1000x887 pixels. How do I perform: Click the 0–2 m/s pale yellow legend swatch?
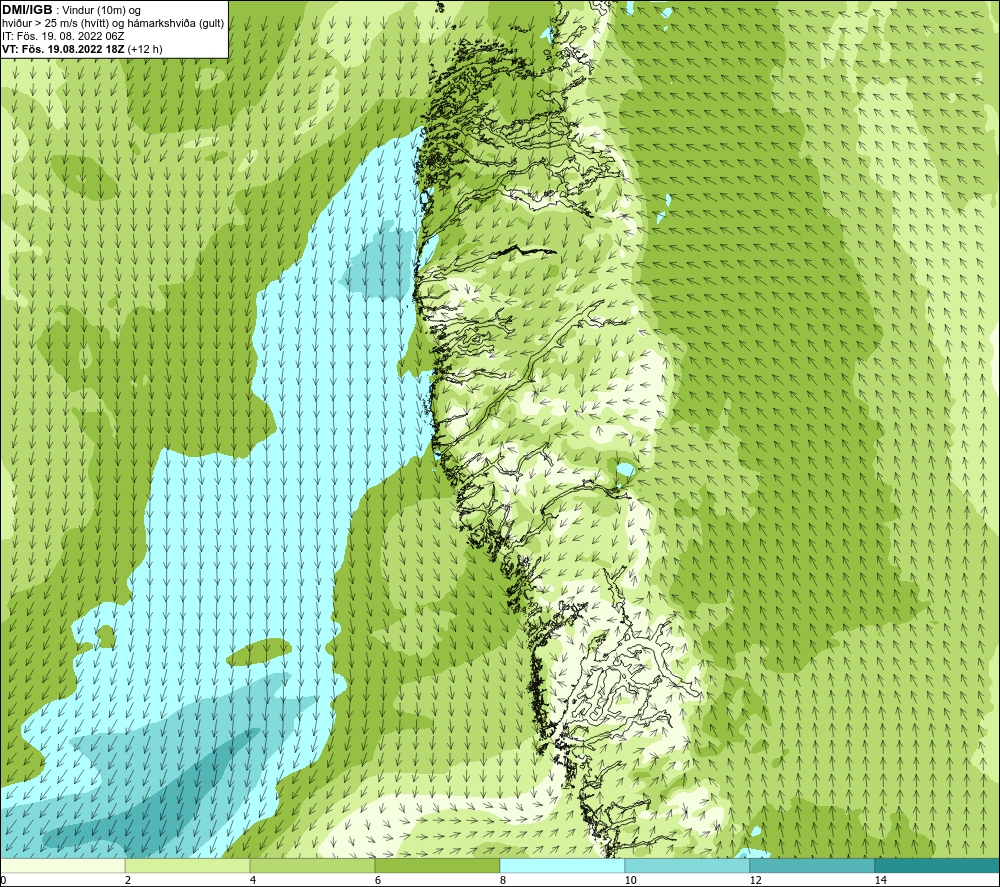(62, 866)
